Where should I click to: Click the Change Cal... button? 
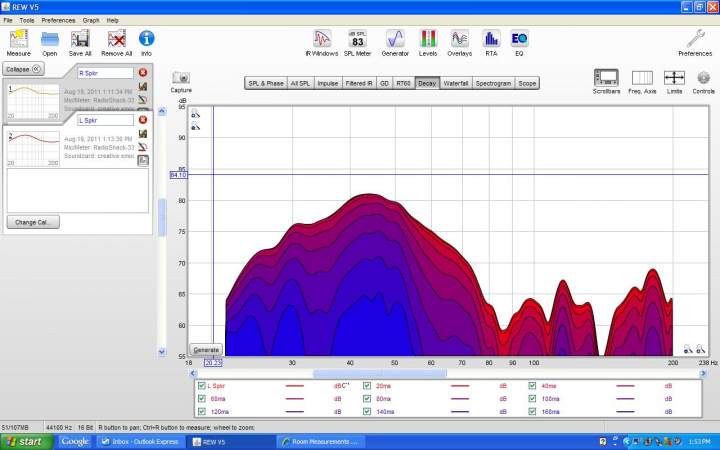click(x=33, y=222)
